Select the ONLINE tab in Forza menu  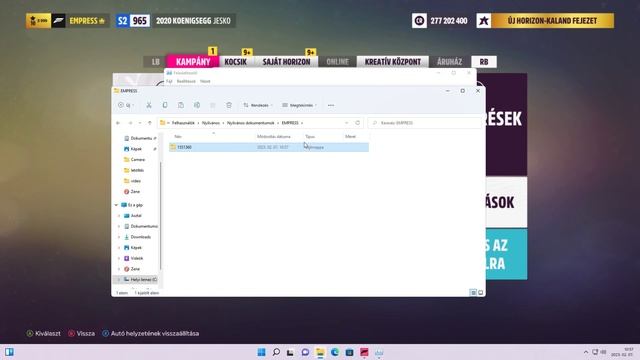tap(337, 62)
